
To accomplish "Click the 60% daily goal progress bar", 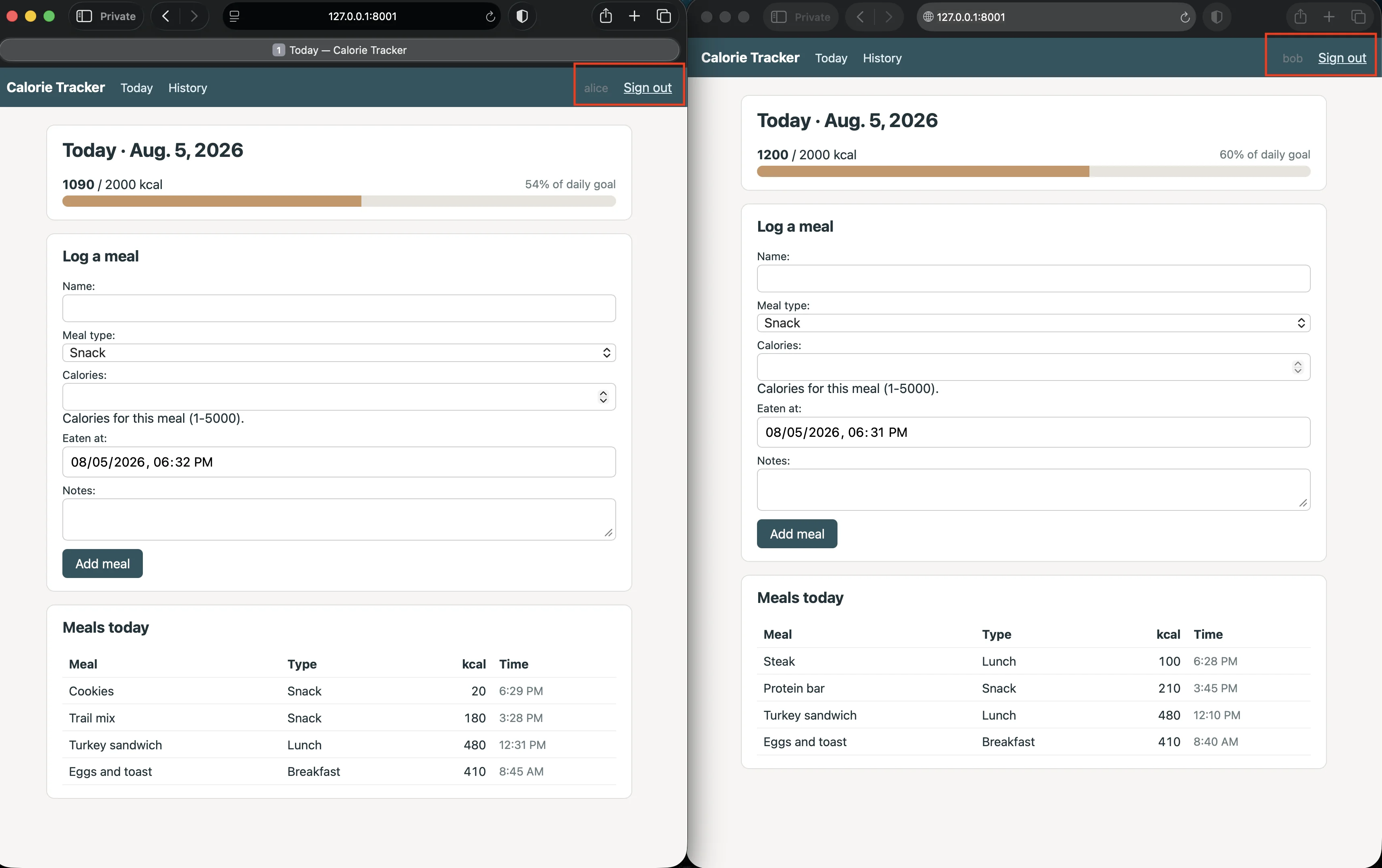I will [x=1033, y=171].
